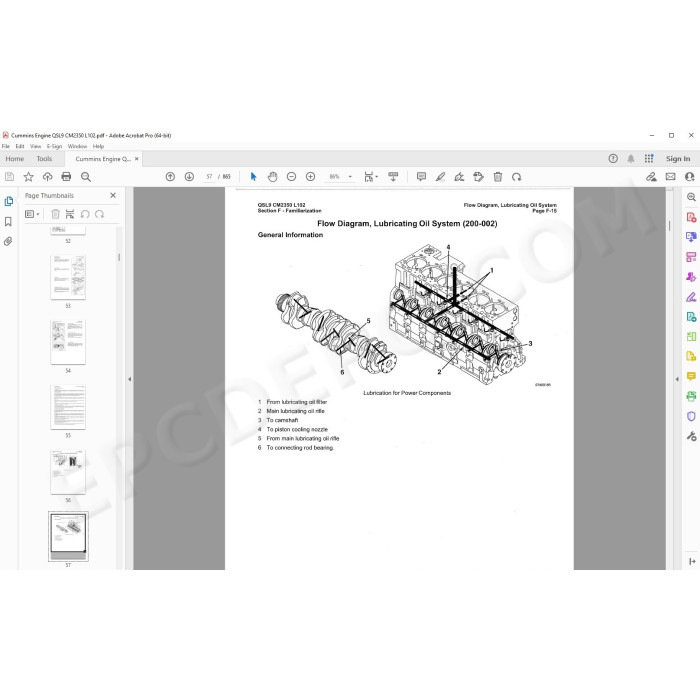Open the Edit menu
Screen dimensions: 700x700
(x=20, y=146)
